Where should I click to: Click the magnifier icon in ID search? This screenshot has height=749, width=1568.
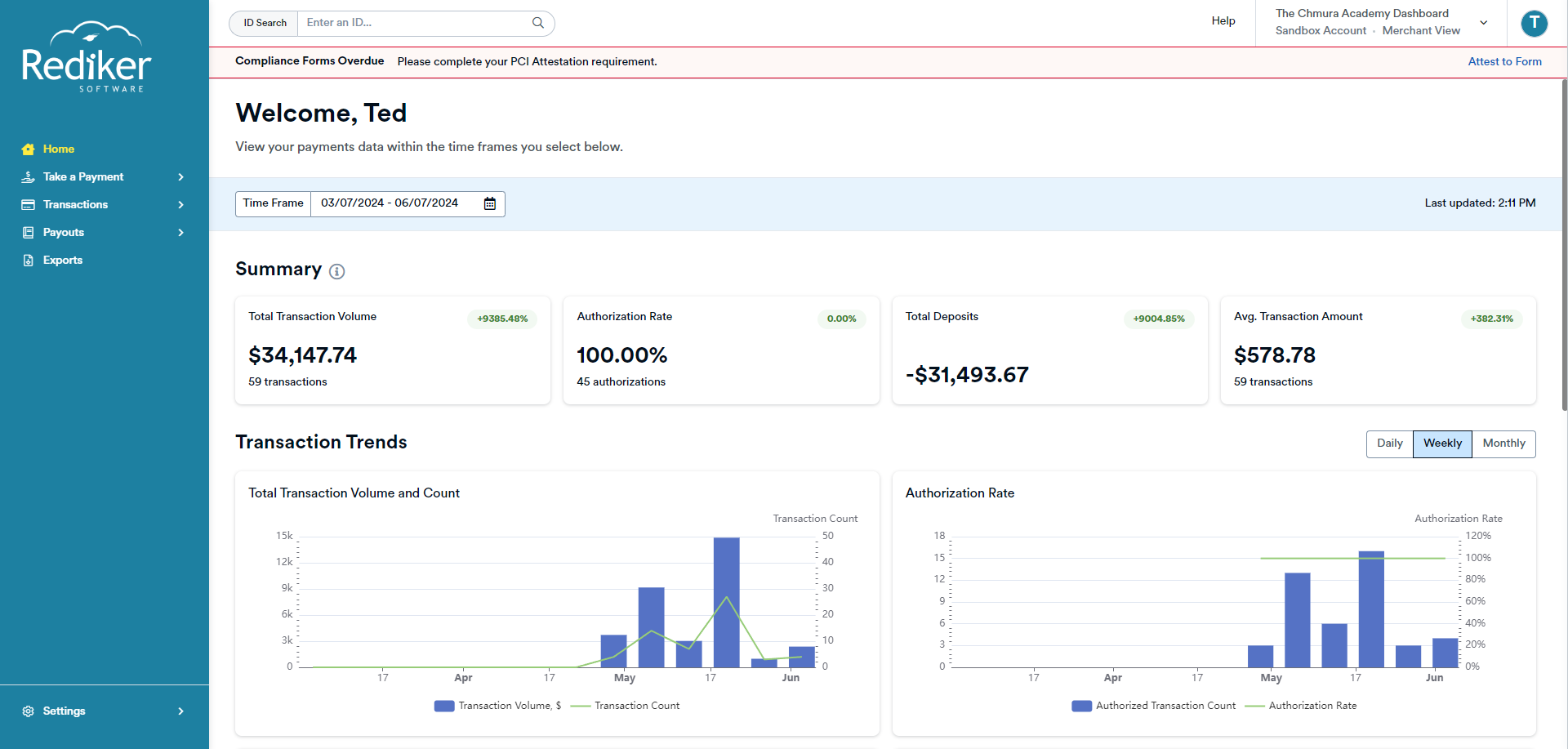[538, 23]
